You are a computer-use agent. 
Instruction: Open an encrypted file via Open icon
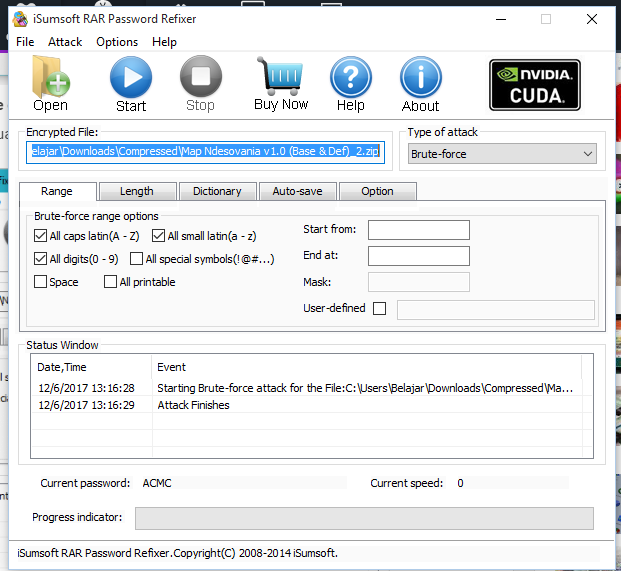(x=51, y=84)
